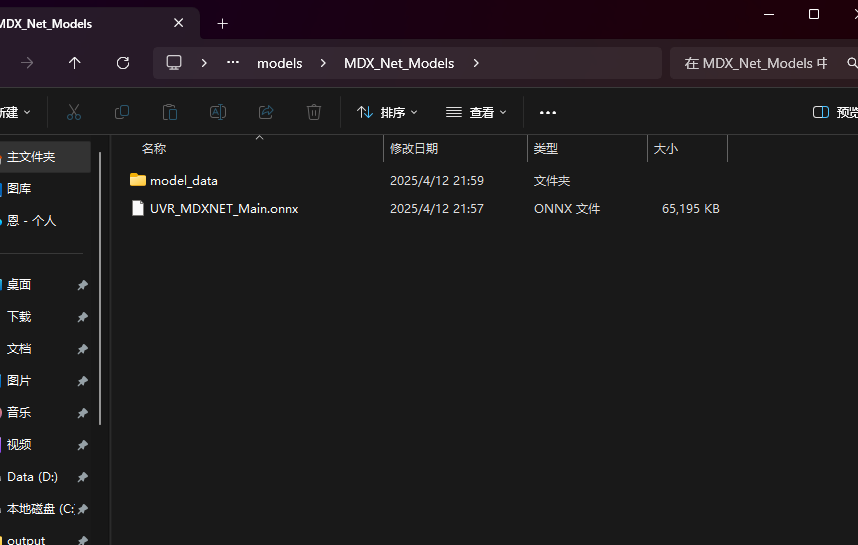Unpin 图片 using its pin icon
The height and width of the screenshot is (545, 858).
click(x=83, y=381)
